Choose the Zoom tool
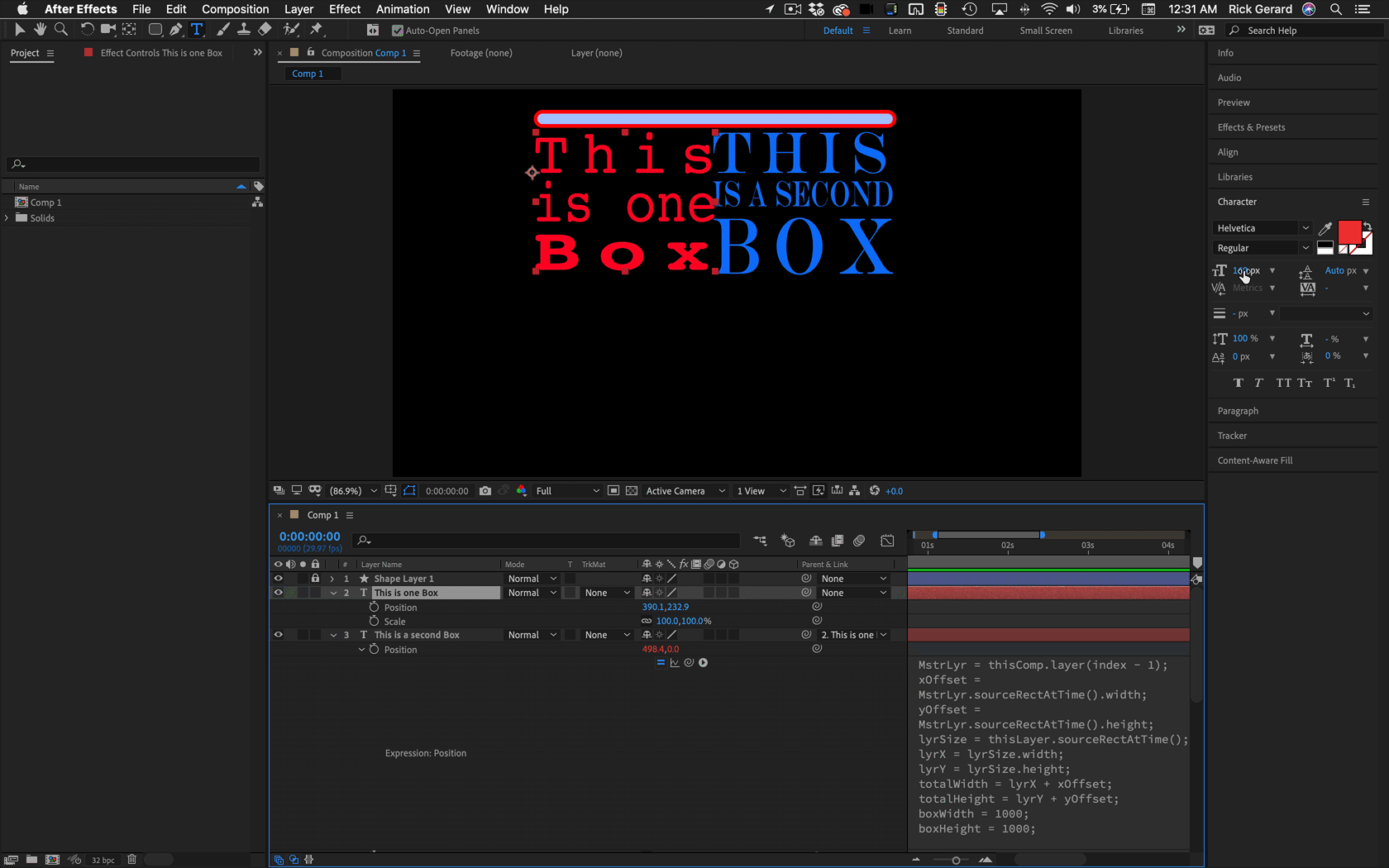 [x=60, y=30]
